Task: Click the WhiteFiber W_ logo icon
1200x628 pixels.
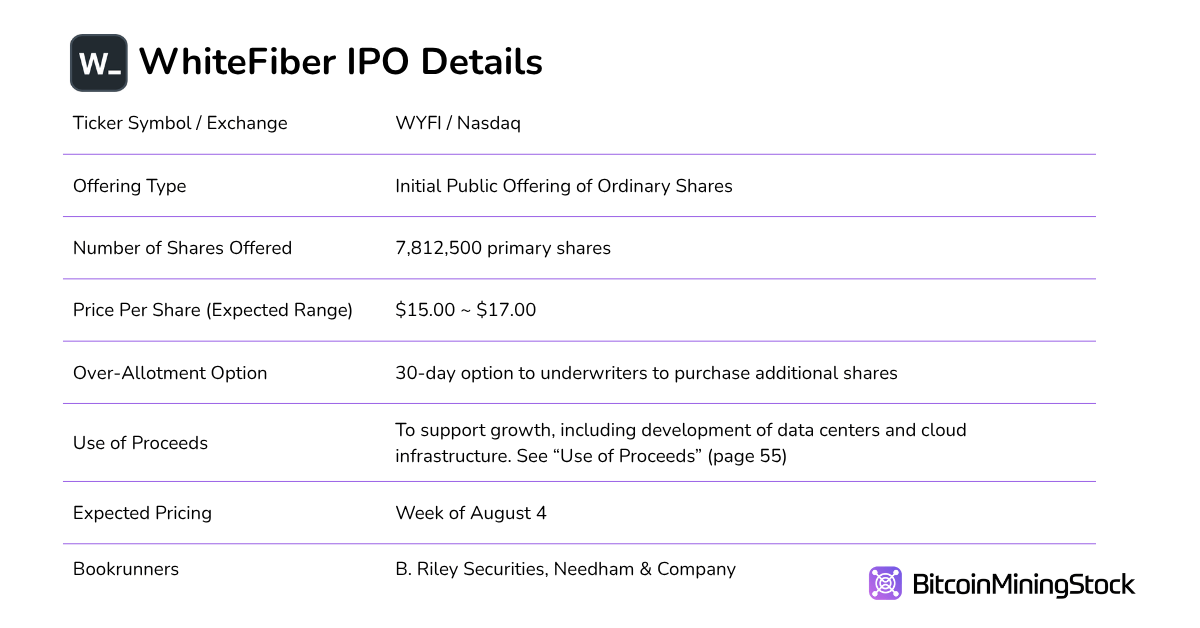Action: coord(98,63)
